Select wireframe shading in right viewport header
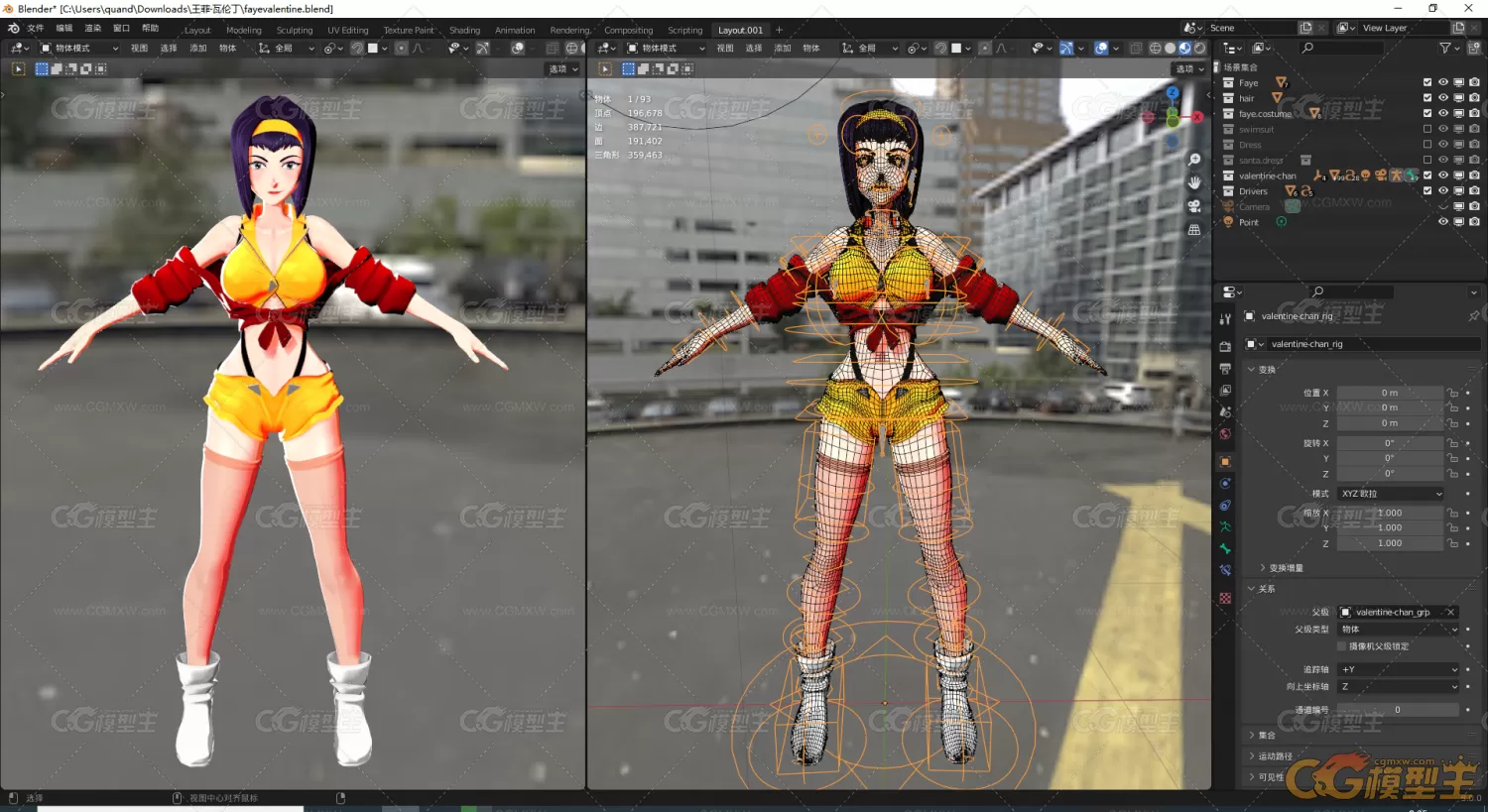Screen dimensions: 1488x812 pos(1156,48)
